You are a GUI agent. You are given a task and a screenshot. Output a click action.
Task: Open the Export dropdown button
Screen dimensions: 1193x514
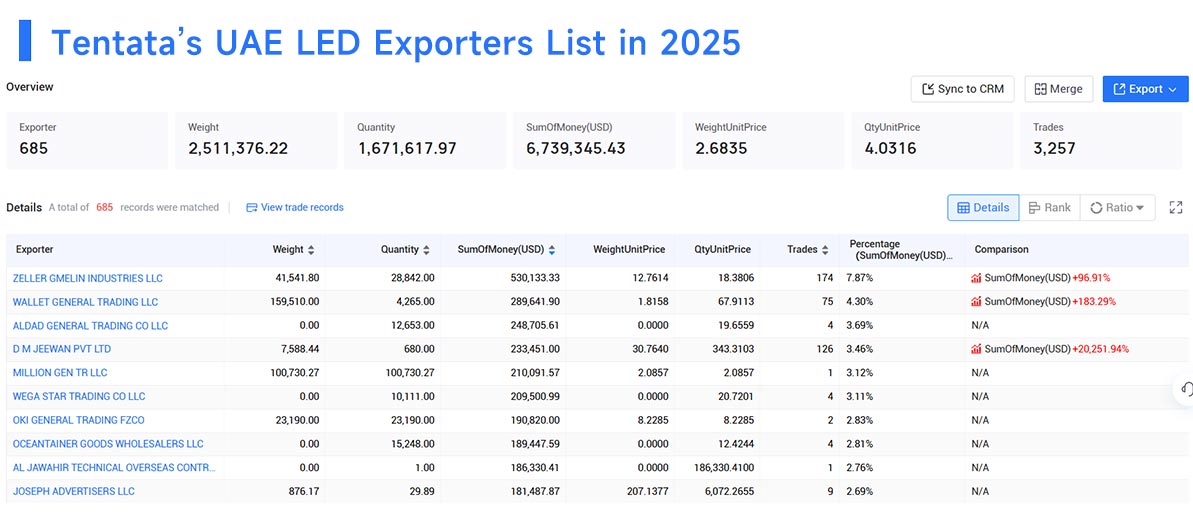click(x=1145, y=89)
